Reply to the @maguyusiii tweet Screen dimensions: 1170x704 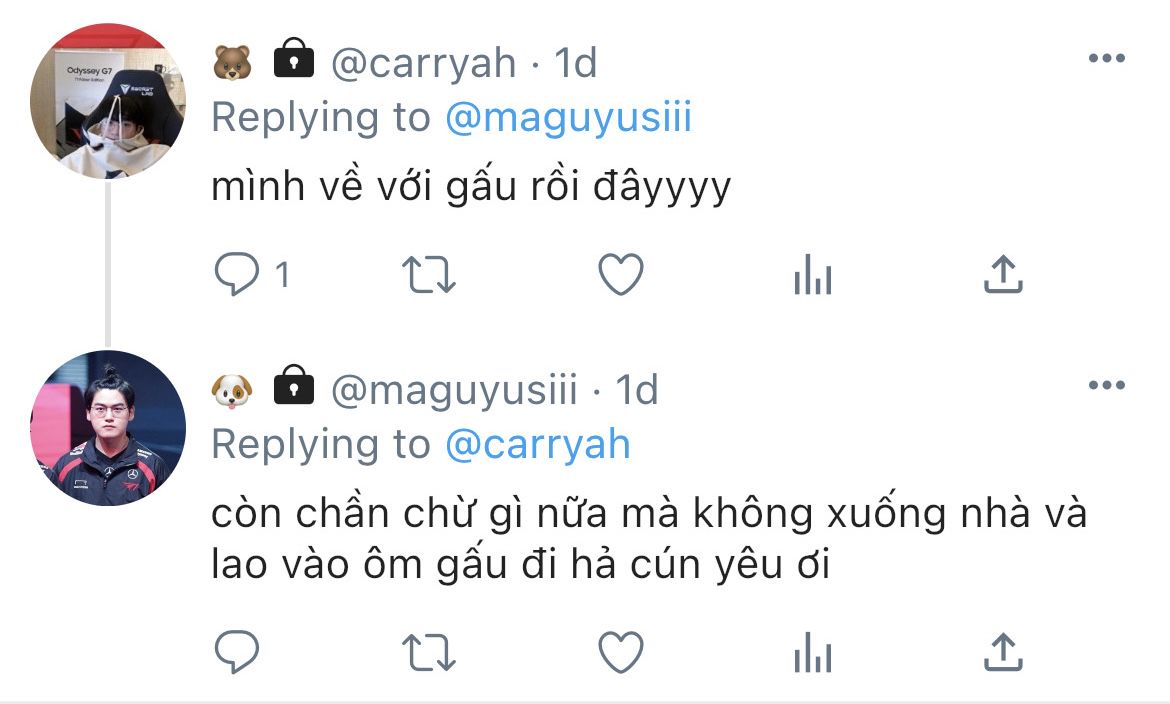tap(237, 652)
